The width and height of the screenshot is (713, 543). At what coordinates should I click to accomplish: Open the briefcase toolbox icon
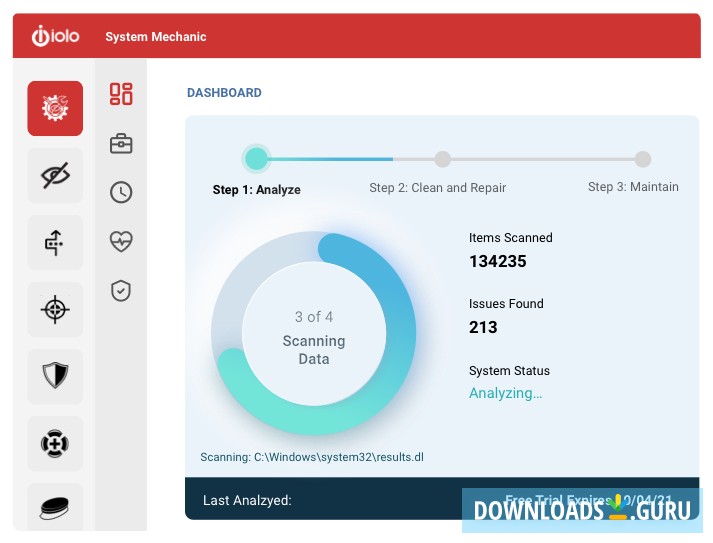tap(121, 144)
